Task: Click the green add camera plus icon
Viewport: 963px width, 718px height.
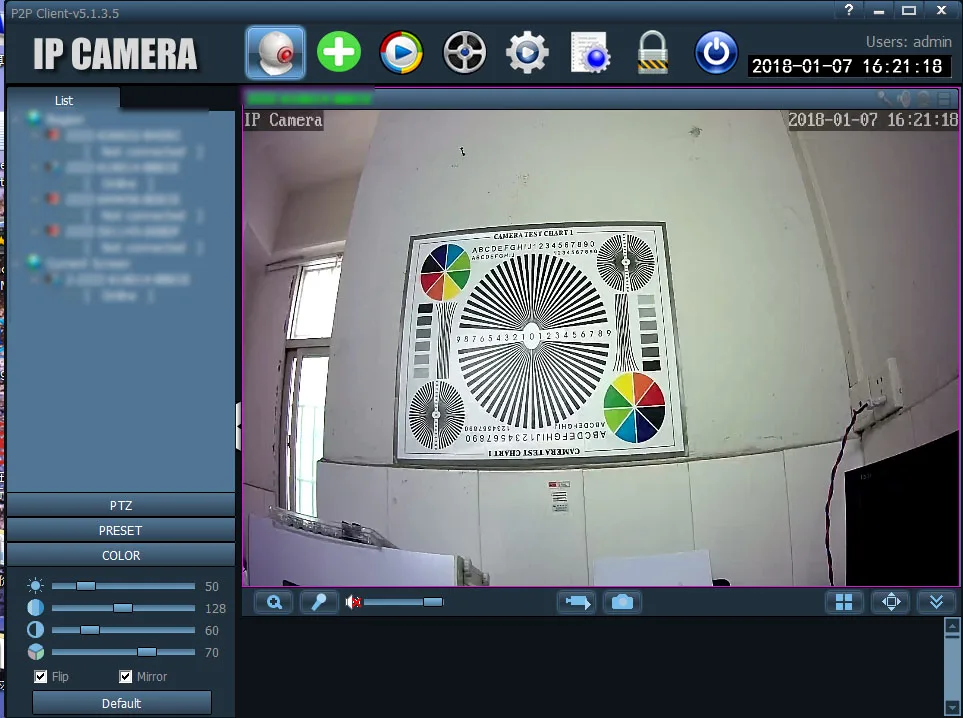Action: tap(338, 52)
